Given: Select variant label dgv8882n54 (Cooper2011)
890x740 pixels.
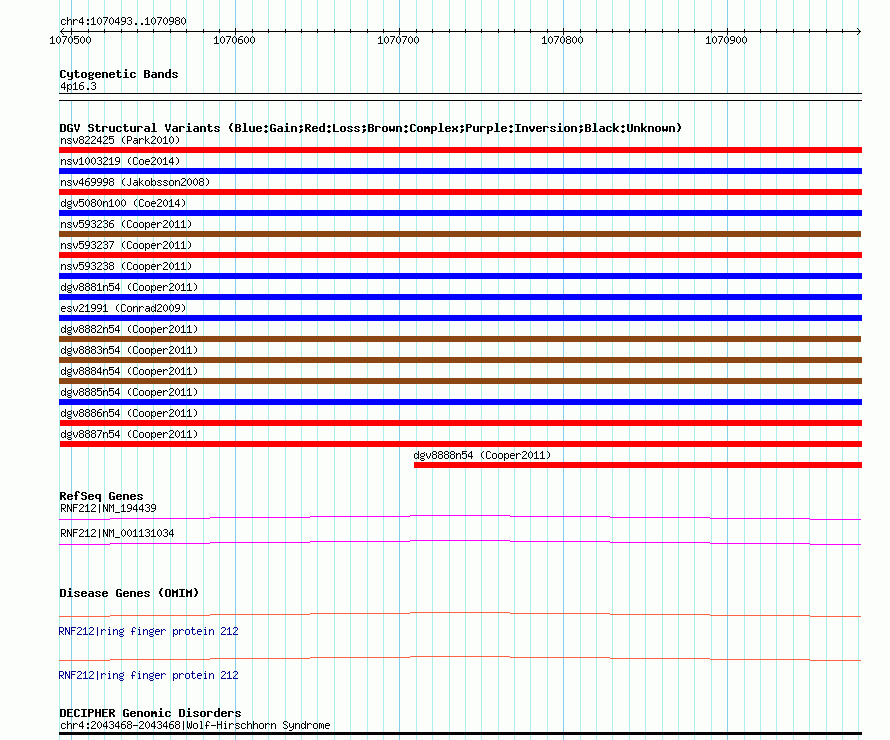Looking at the screenshot, I should (129, 329).
